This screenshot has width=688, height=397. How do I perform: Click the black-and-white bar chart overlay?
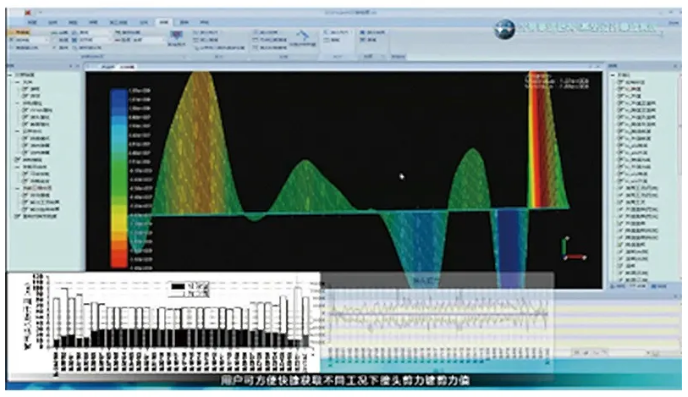click(163, 322)
